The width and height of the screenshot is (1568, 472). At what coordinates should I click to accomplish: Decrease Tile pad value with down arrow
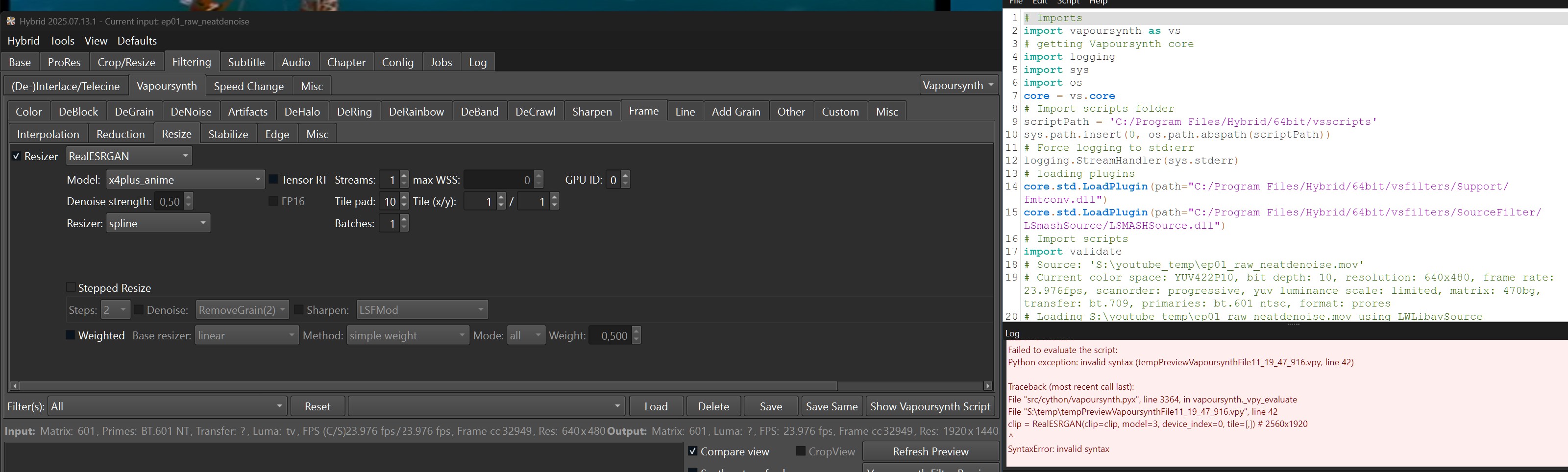pos(404,205)
